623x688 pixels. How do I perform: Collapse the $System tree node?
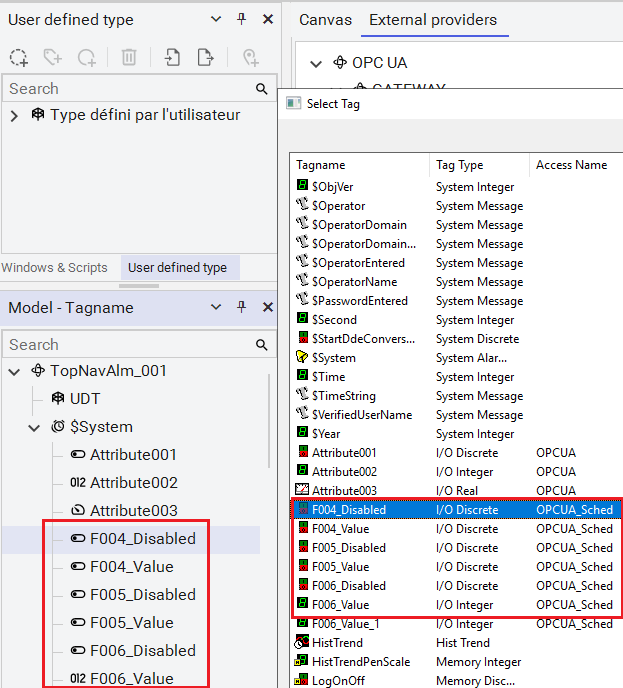pos(35,427)
